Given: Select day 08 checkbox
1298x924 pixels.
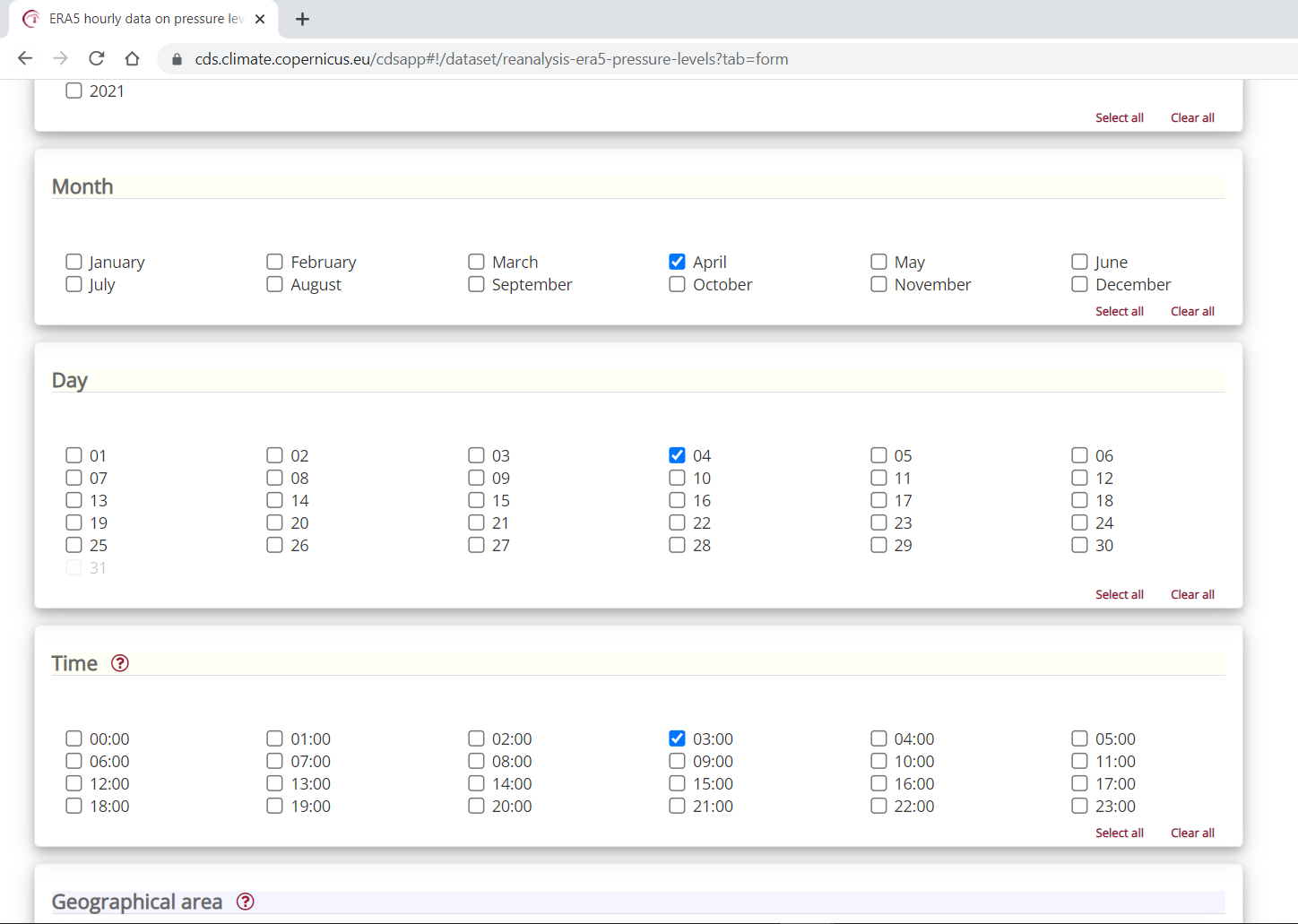Looking at the screenshot, I should (274, 478).
